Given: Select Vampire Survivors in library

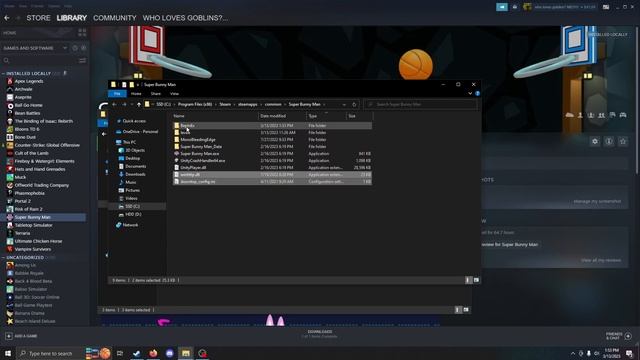Looking at the screenshot, I should [x=33, y=249].
